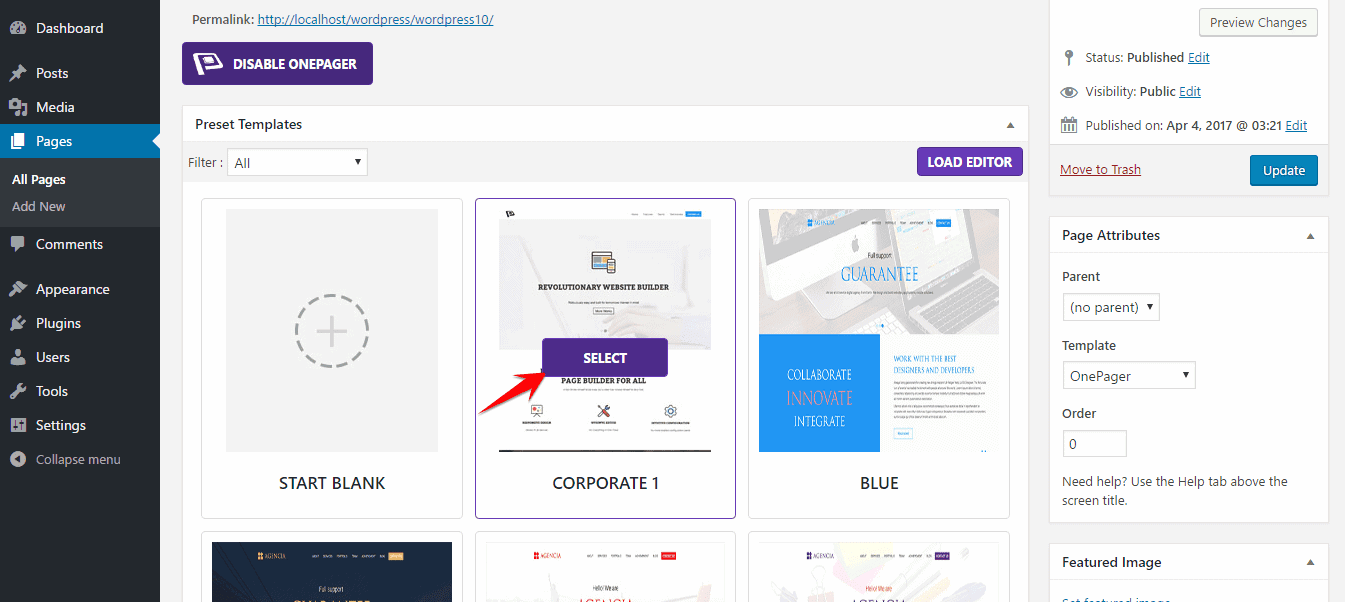Open the Settings menu item
The height and width of the screenshot is (602, 1345).
(60, 425)
